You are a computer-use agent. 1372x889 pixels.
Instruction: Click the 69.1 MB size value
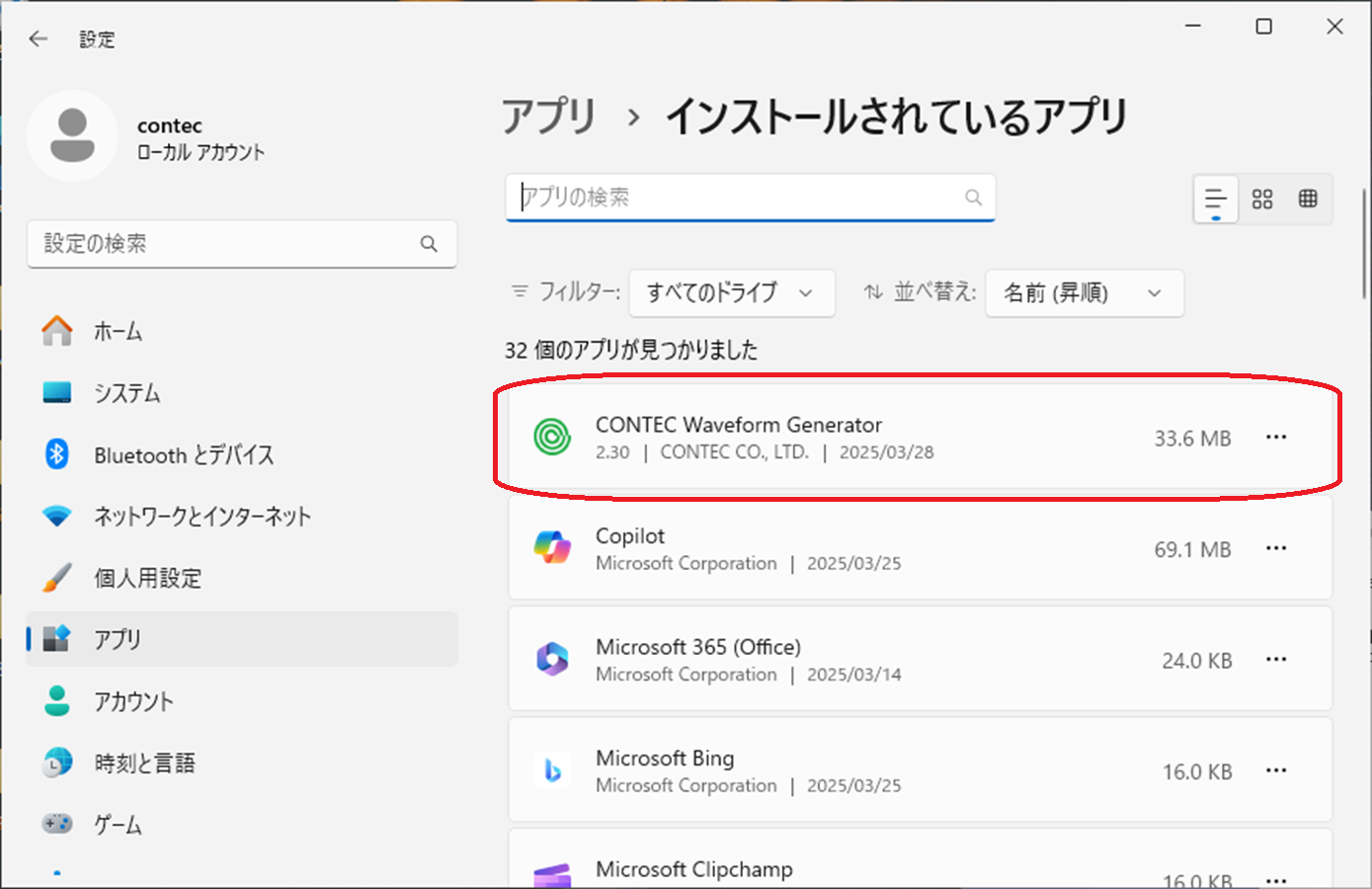click(x=1192, y=549)
